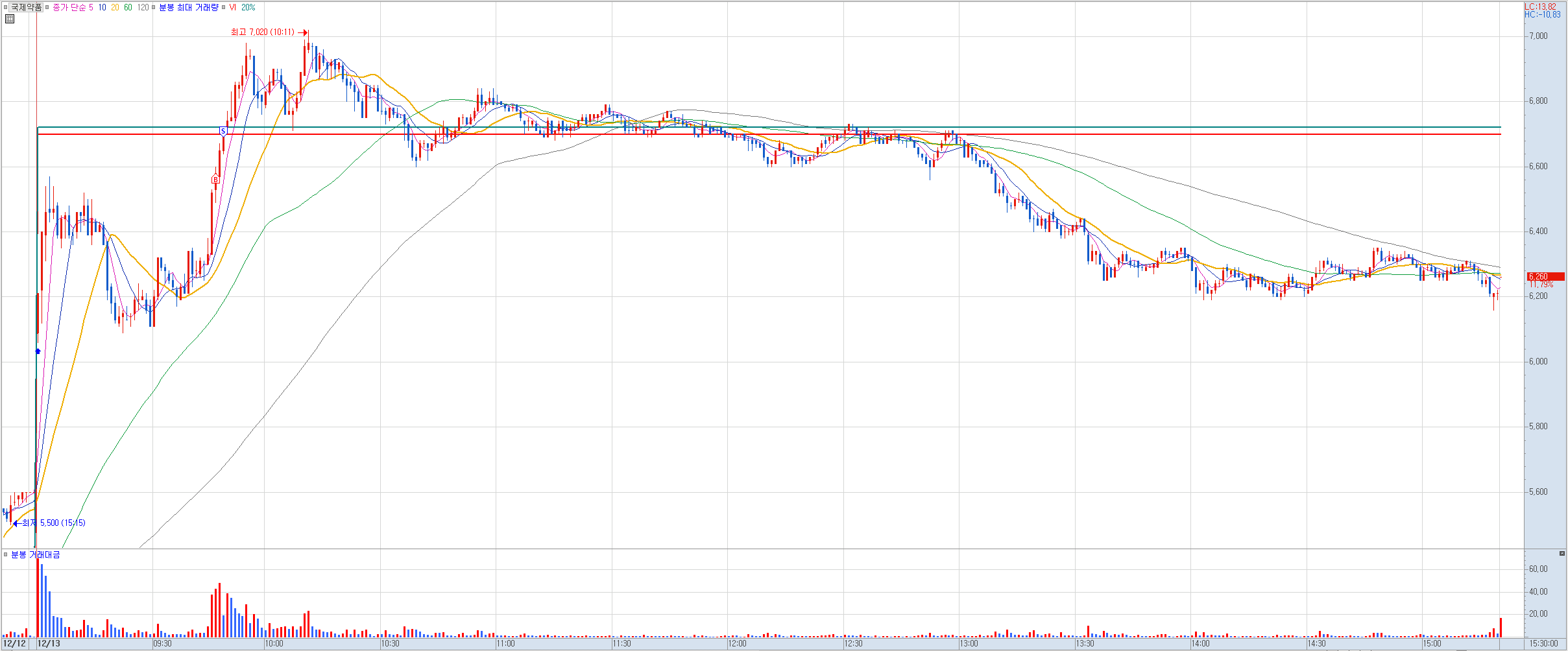Open the data table grid icon
This screenshot has height=651, width=1568.
point(10,19)
